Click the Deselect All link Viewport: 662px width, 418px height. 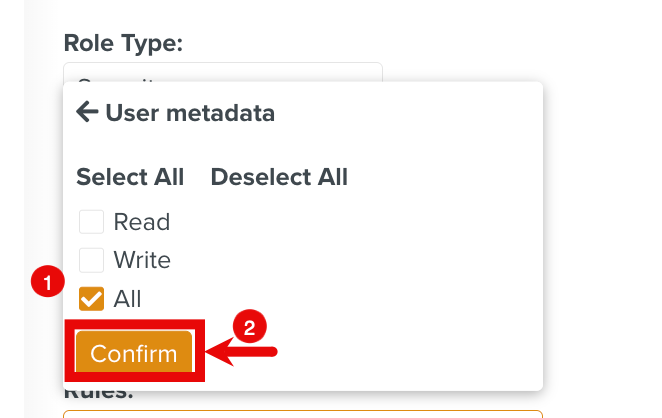pos(279,177)
